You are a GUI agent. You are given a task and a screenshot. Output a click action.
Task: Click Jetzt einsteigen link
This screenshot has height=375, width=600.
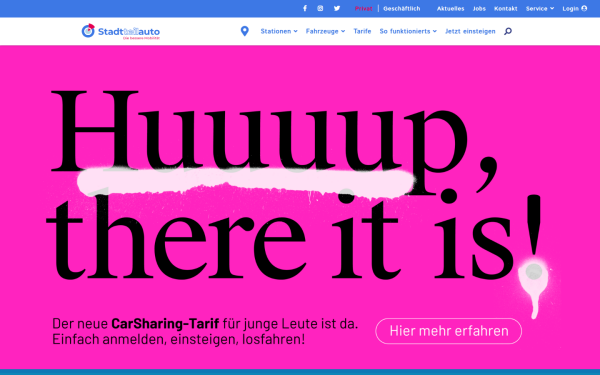pos(470,31)
